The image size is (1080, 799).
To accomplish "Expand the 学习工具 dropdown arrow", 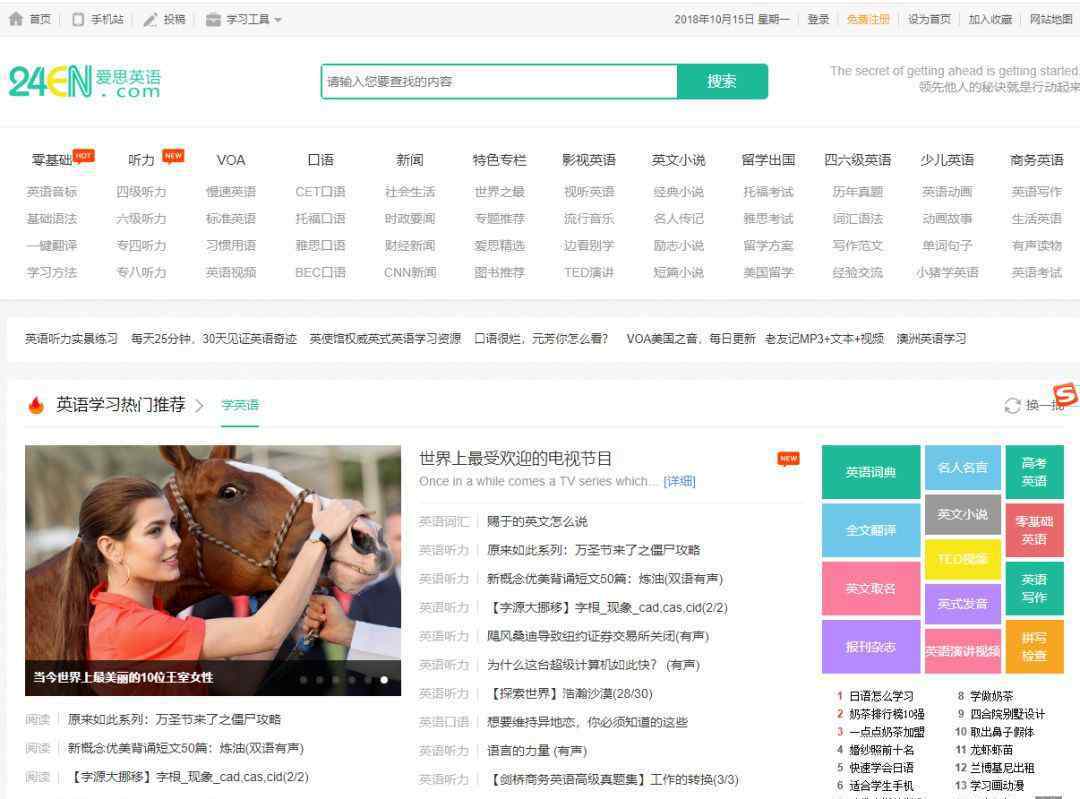I will [278, 20].
